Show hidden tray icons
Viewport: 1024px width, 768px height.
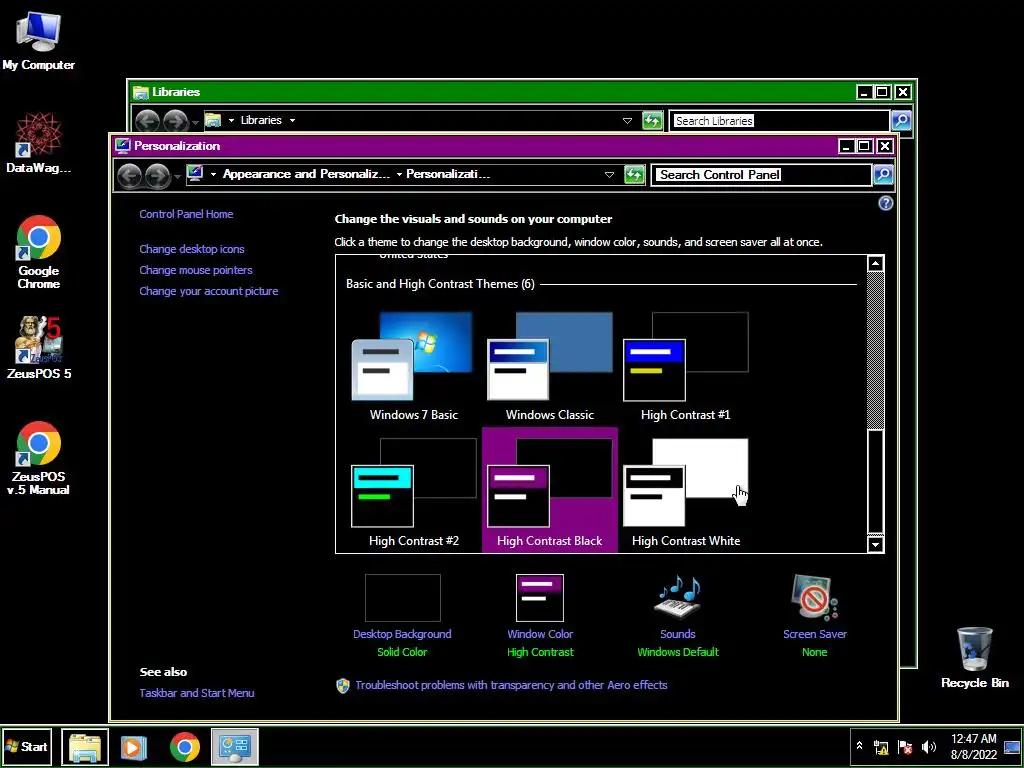coord(859,746)
